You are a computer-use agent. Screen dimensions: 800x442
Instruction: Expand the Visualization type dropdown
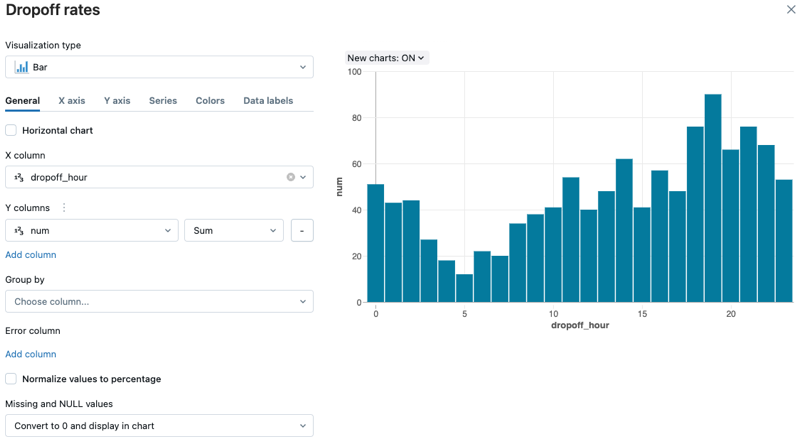point(159,67)
